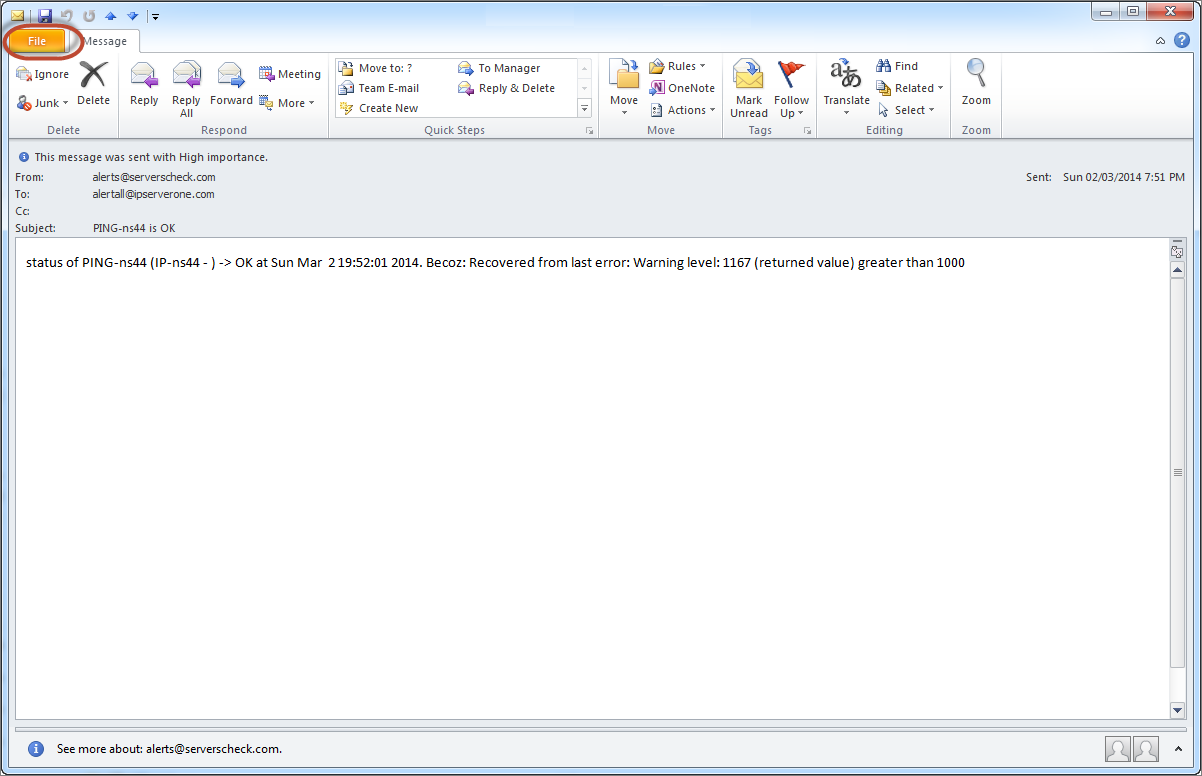This screenshot has height=776, width=1202.
Task: Run the To Manager quick step
Action: click(499, 68)
